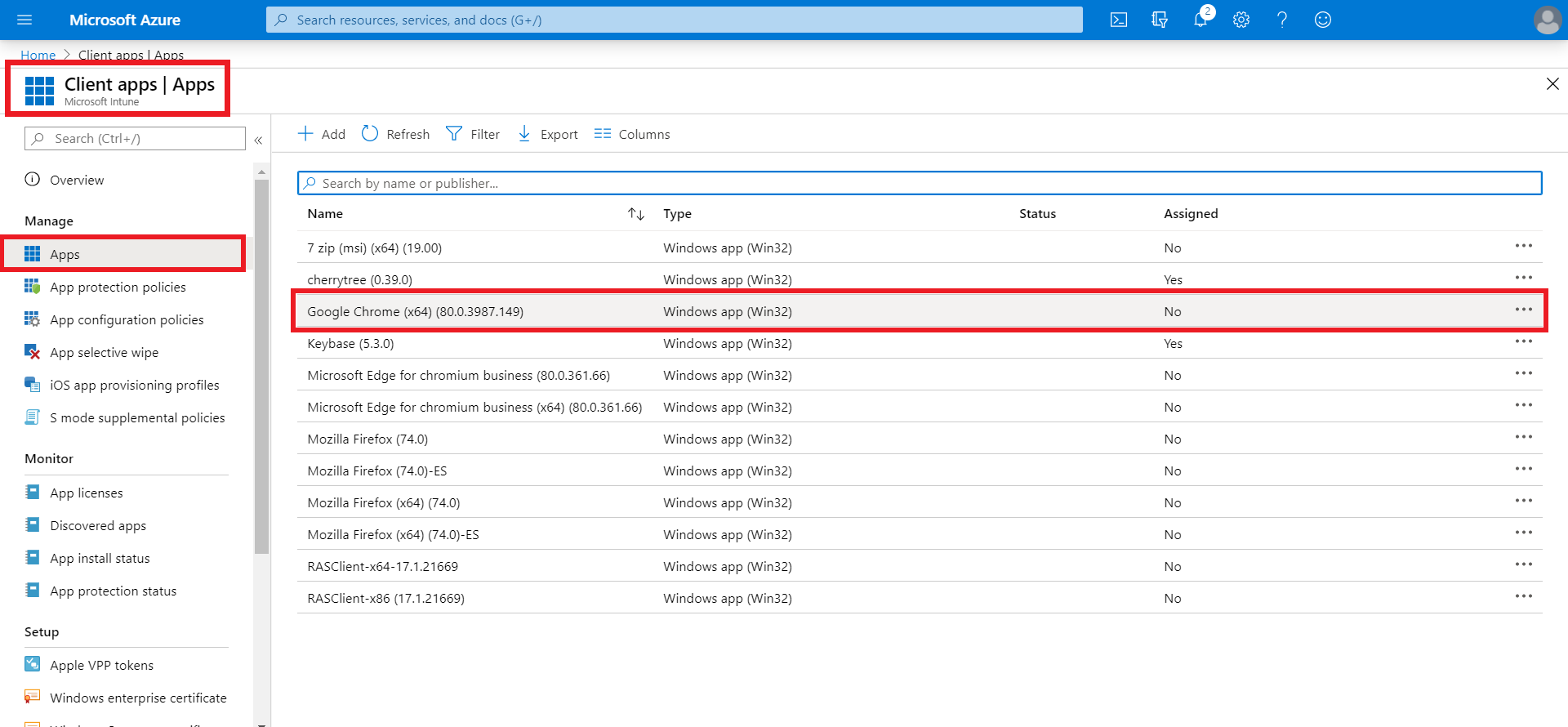Open ellipsis menu for Mozilla Firefox (74.0)-ES row
The width and height of the screenshot is (1568, 727).
coord(1524,469)
